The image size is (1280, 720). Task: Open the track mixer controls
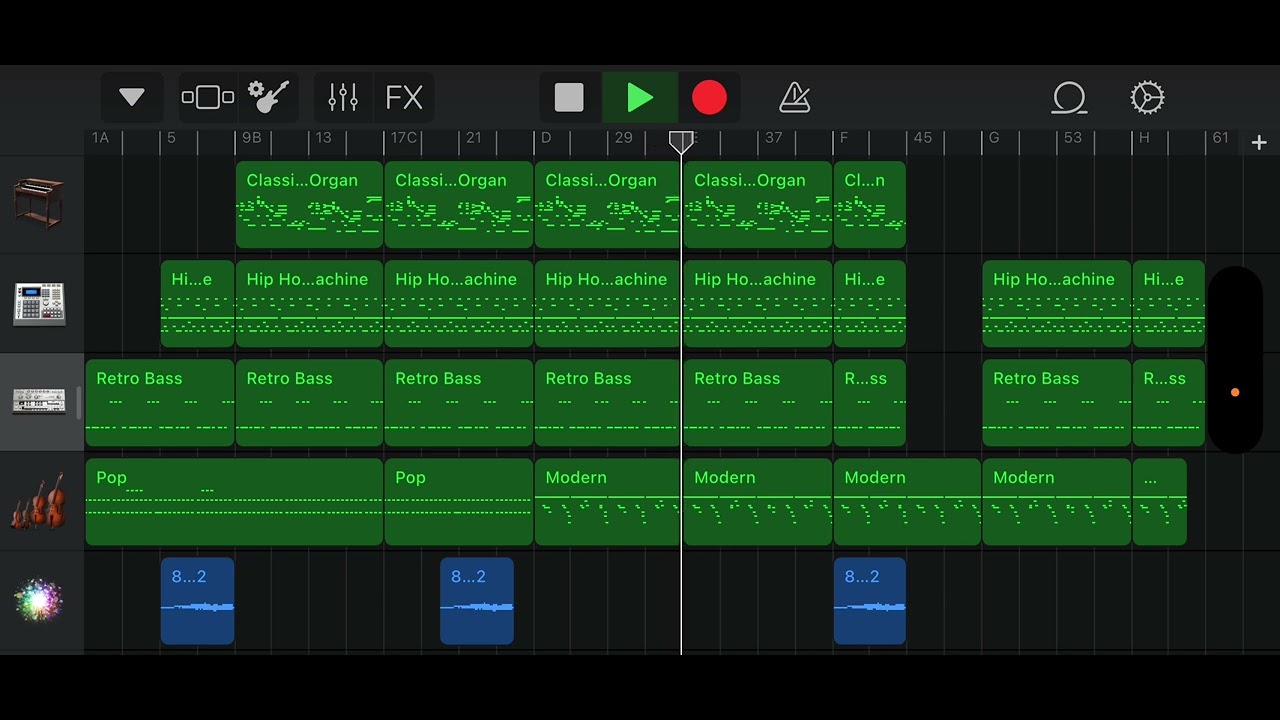[343, 98]
